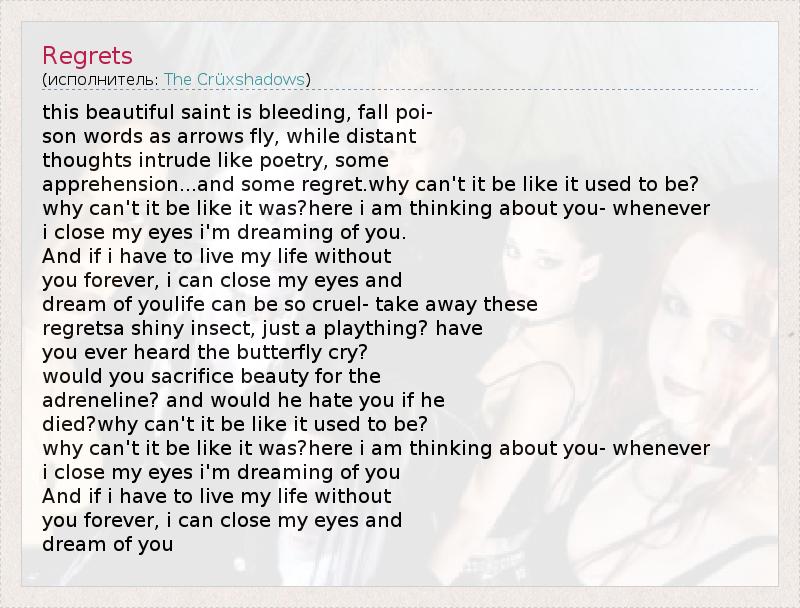Click the final 'dream of you' lyric line
The height and width of the screenshot is (608, 800).
point(108,544)
